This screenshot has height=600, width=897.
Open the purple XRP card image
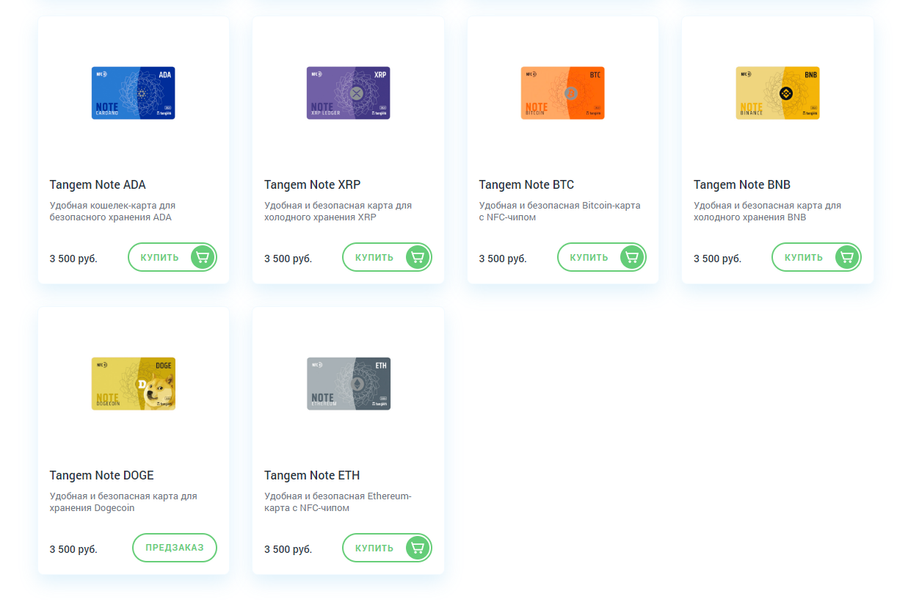point(348,93)
